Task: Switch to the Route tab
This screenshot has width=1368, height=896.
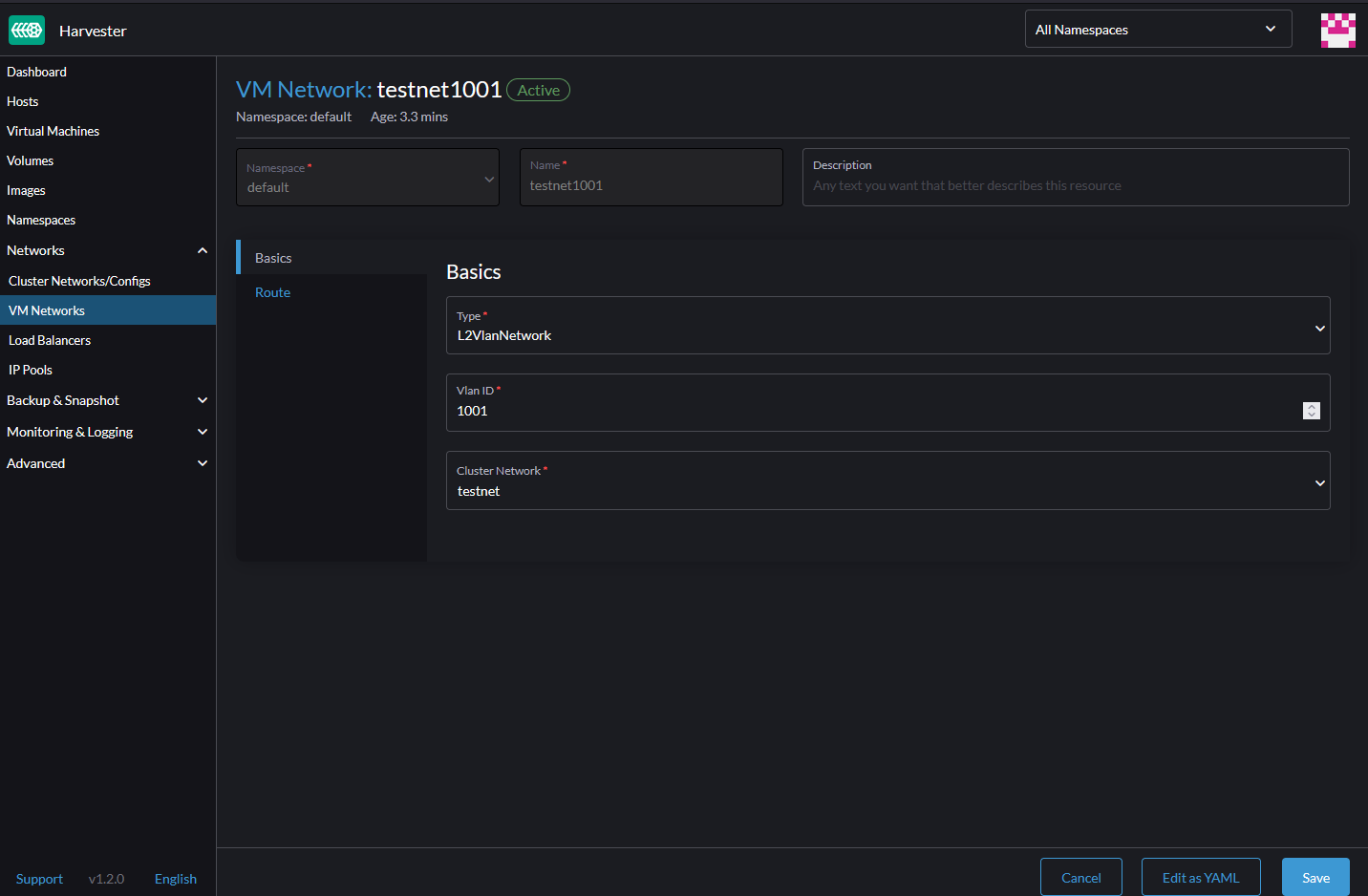Action: [x=272, y=292]
